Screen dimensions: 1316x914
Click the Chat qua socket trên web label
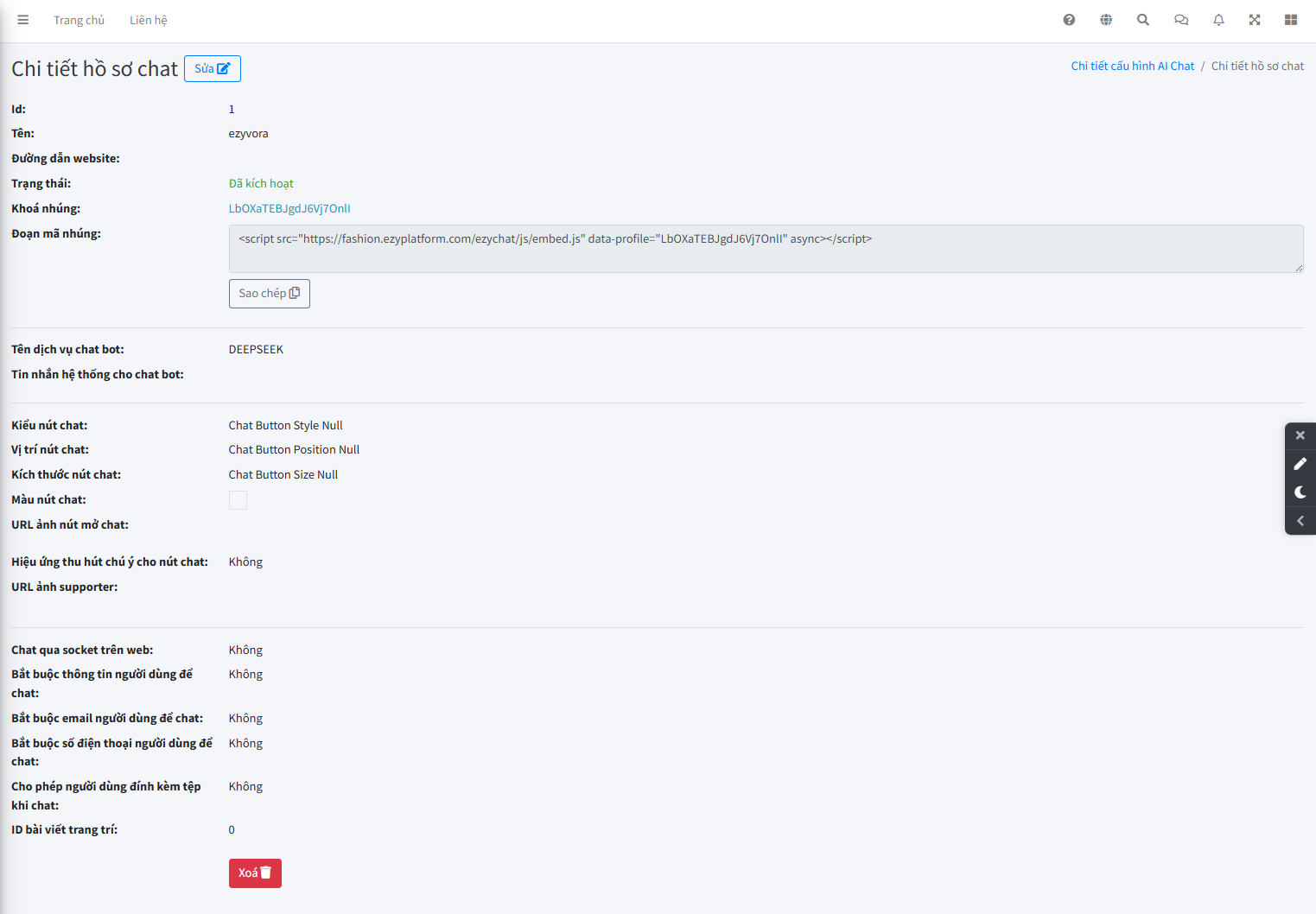click(82, 650)
